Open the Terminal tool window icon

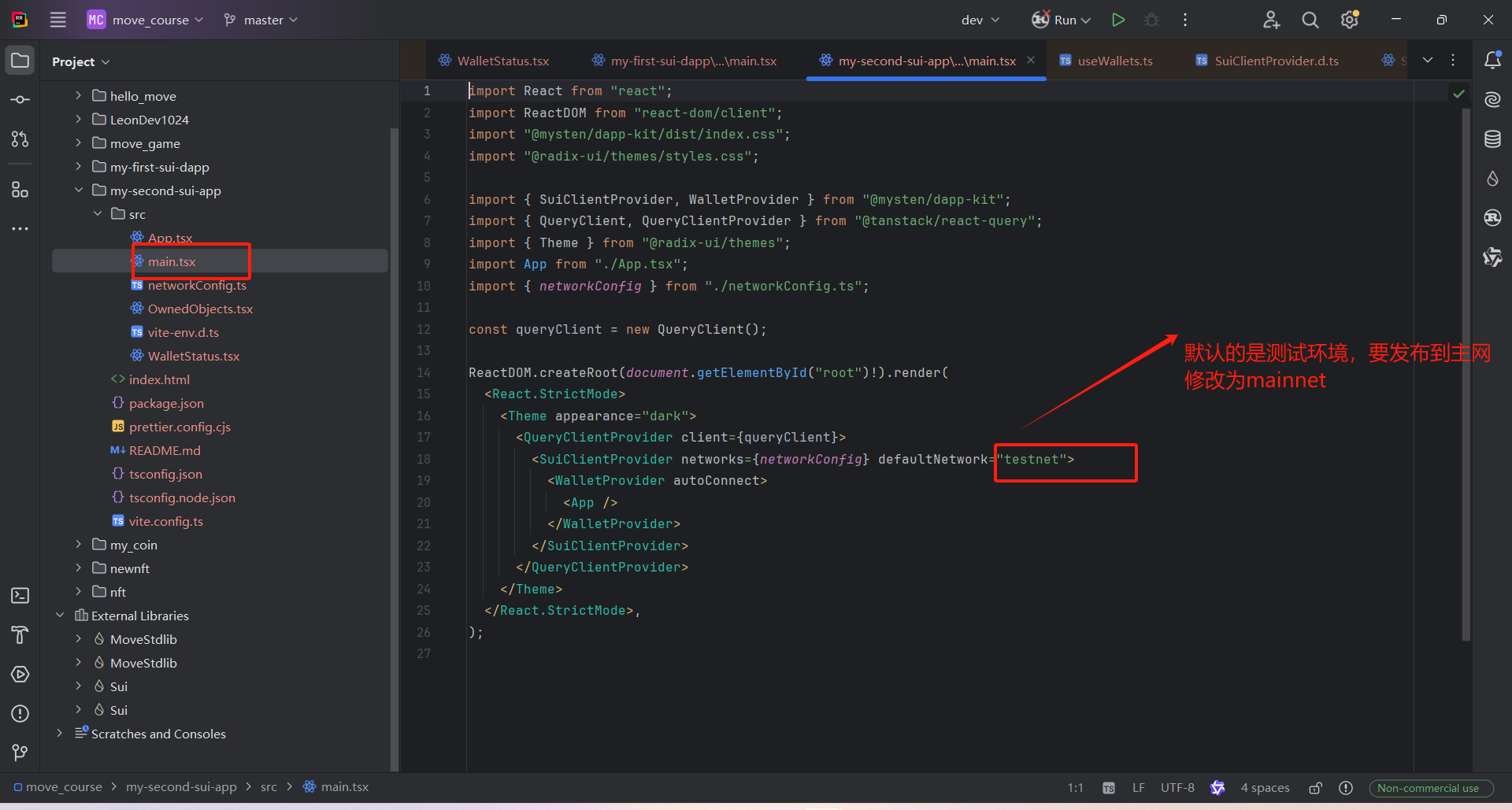(20, 596)
